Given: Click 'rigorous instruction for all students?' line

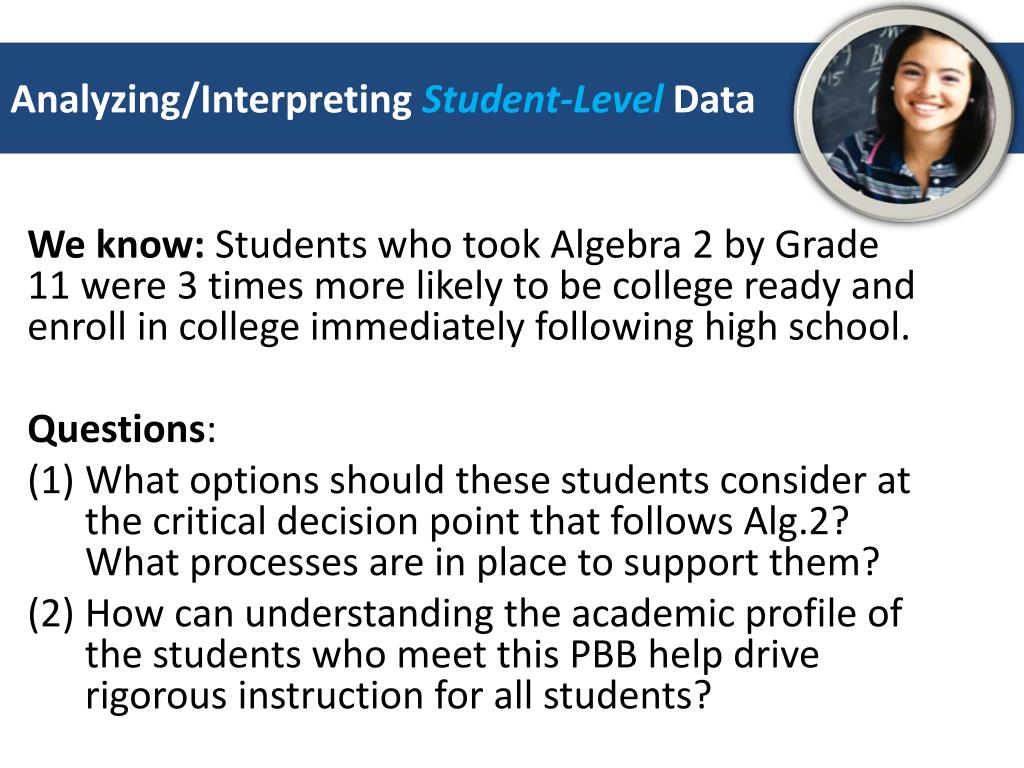Looking at the screenshot, I should 398,696.
